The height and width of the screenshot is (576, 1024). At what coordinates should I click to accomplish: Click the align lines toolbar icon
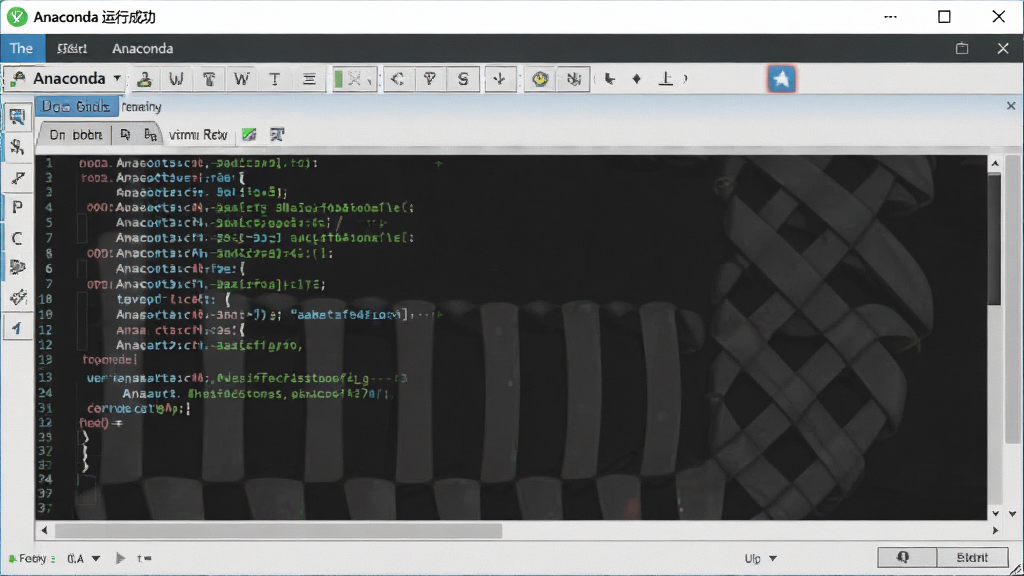point(309,79)
